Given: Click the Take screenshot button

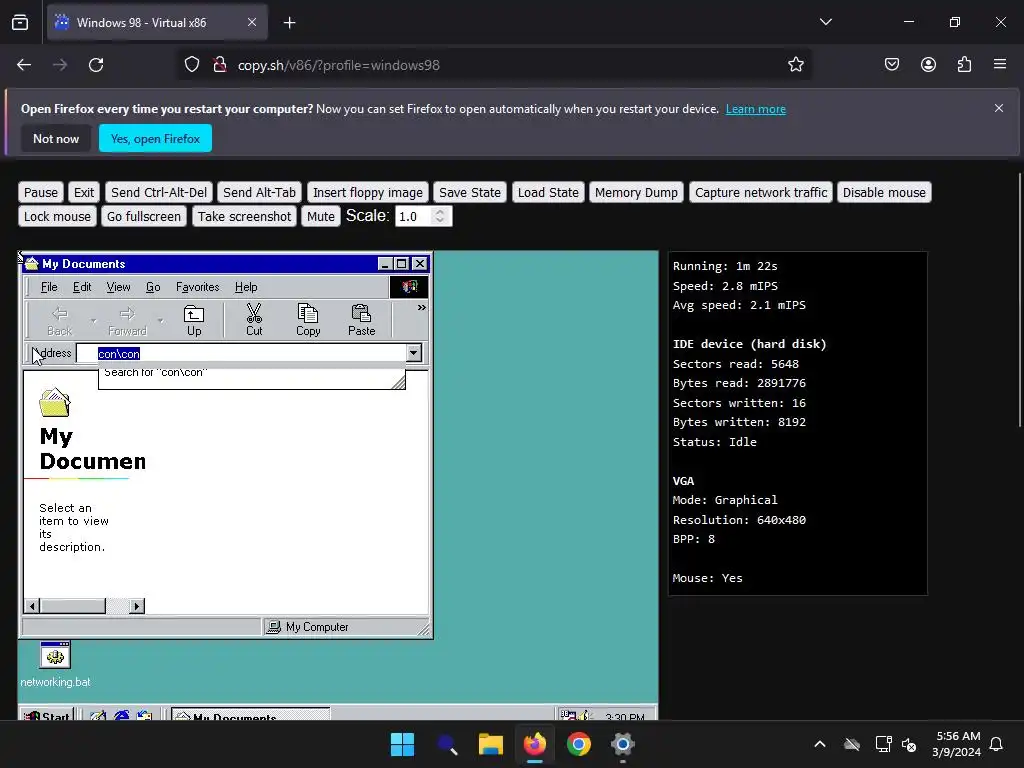Looking at the screenshot, I should click(x=244, y=216).
